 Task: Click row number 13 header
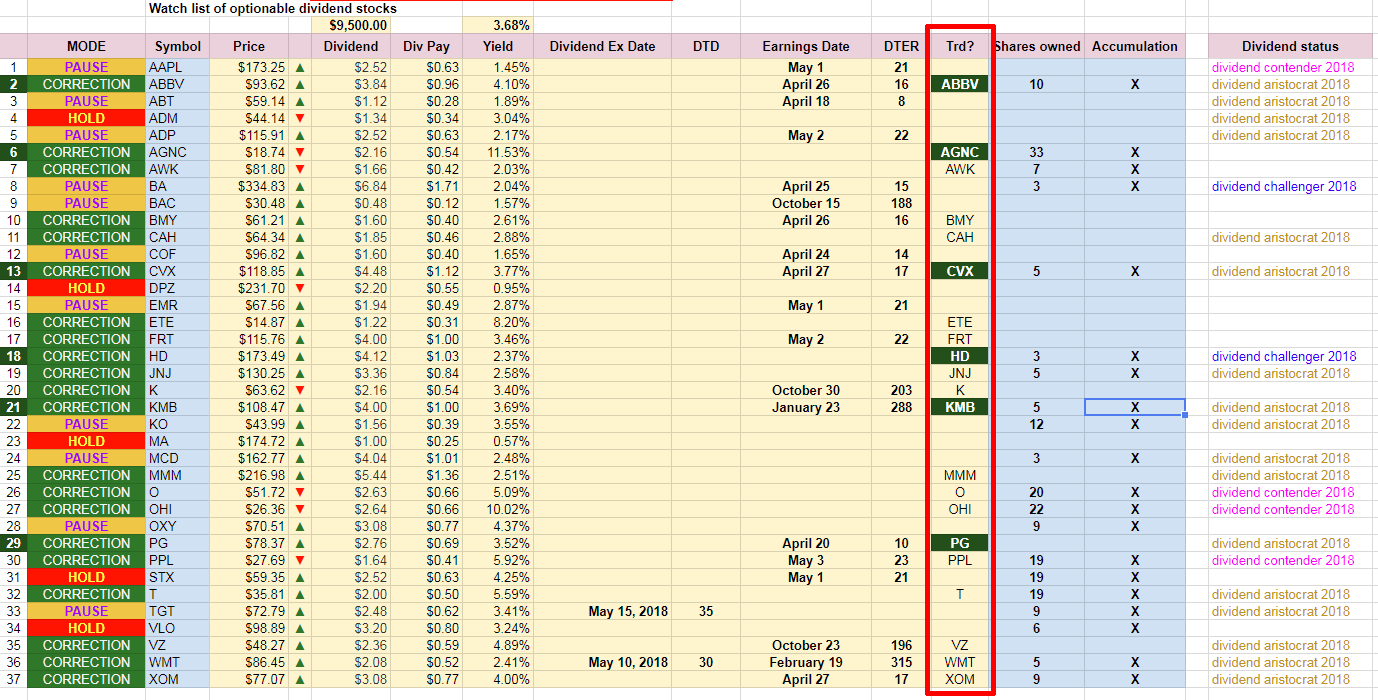[x=13, y=271]
